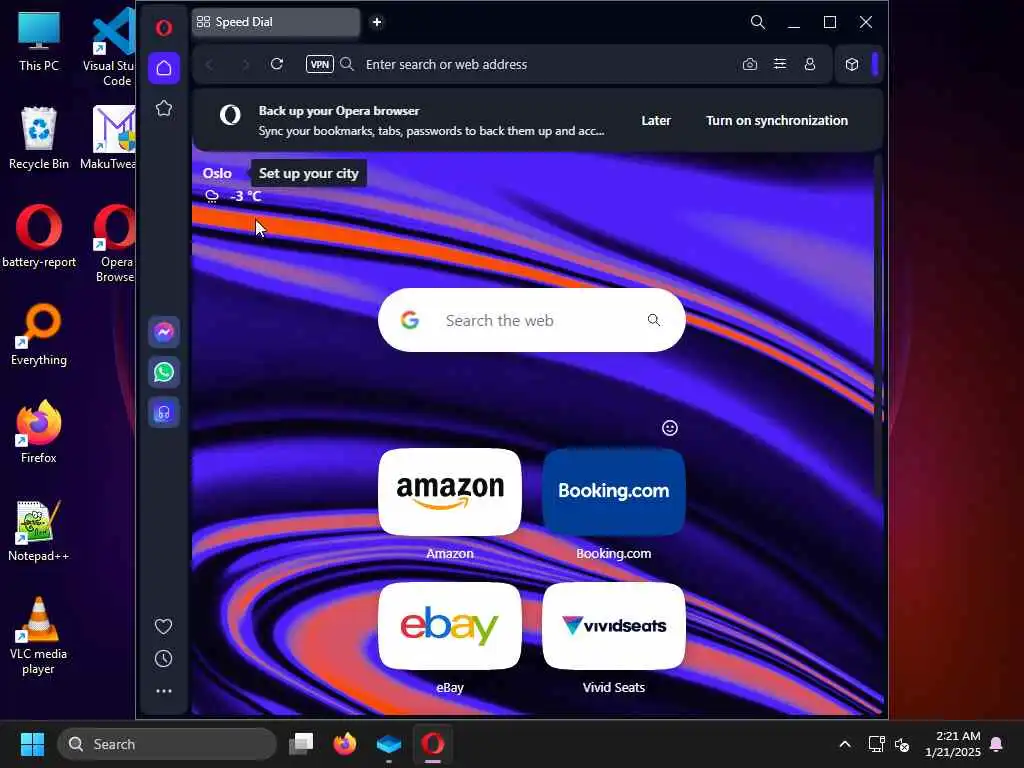
Task: Click the page vertical scrollbar
Action: pyautogui.click(x=878, y=327)
